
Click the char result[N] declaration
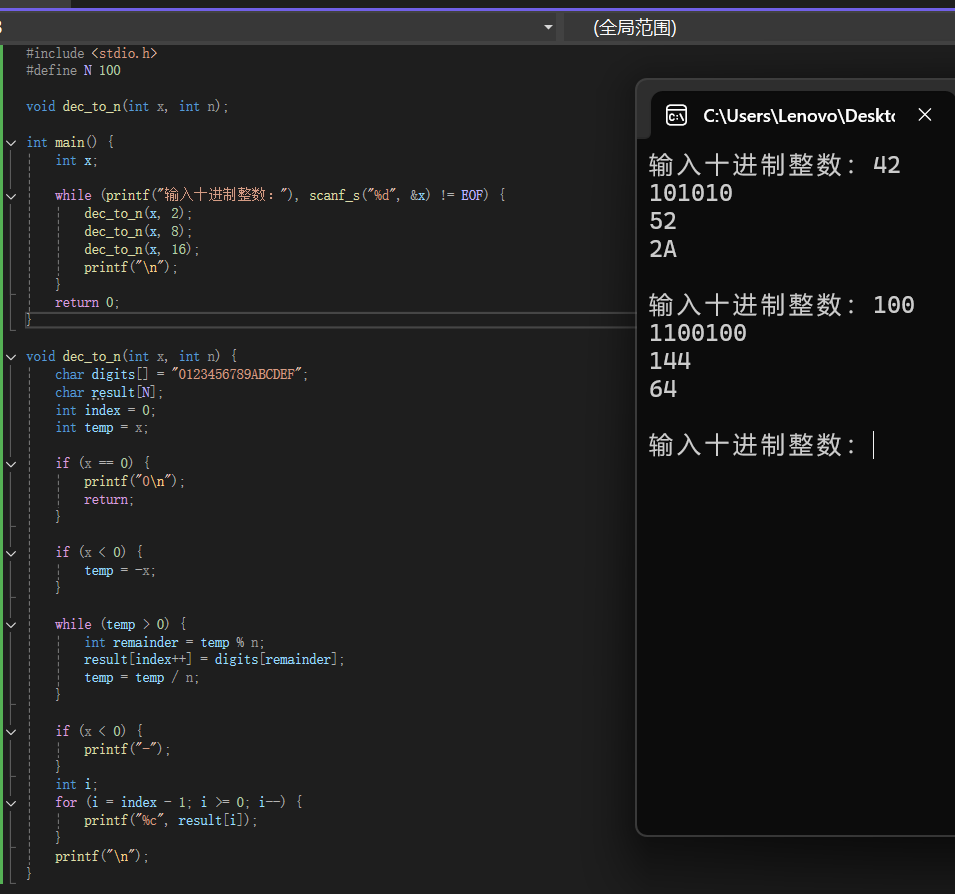point(109,392)
